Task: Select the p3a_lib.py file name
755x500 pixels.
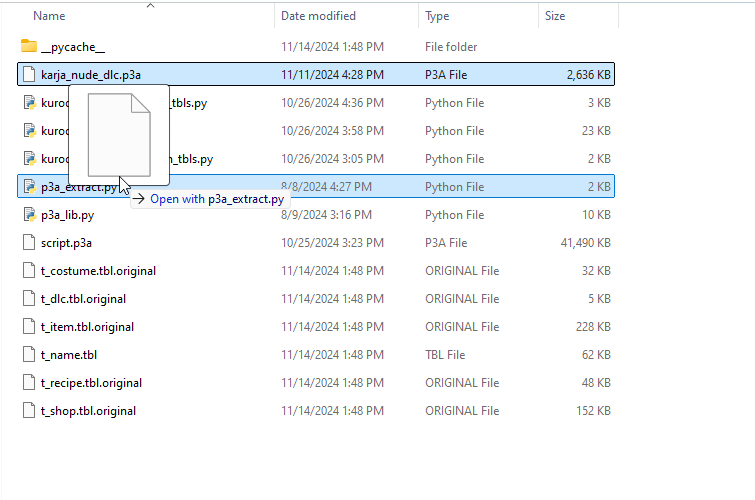Action: coord(67,215)
